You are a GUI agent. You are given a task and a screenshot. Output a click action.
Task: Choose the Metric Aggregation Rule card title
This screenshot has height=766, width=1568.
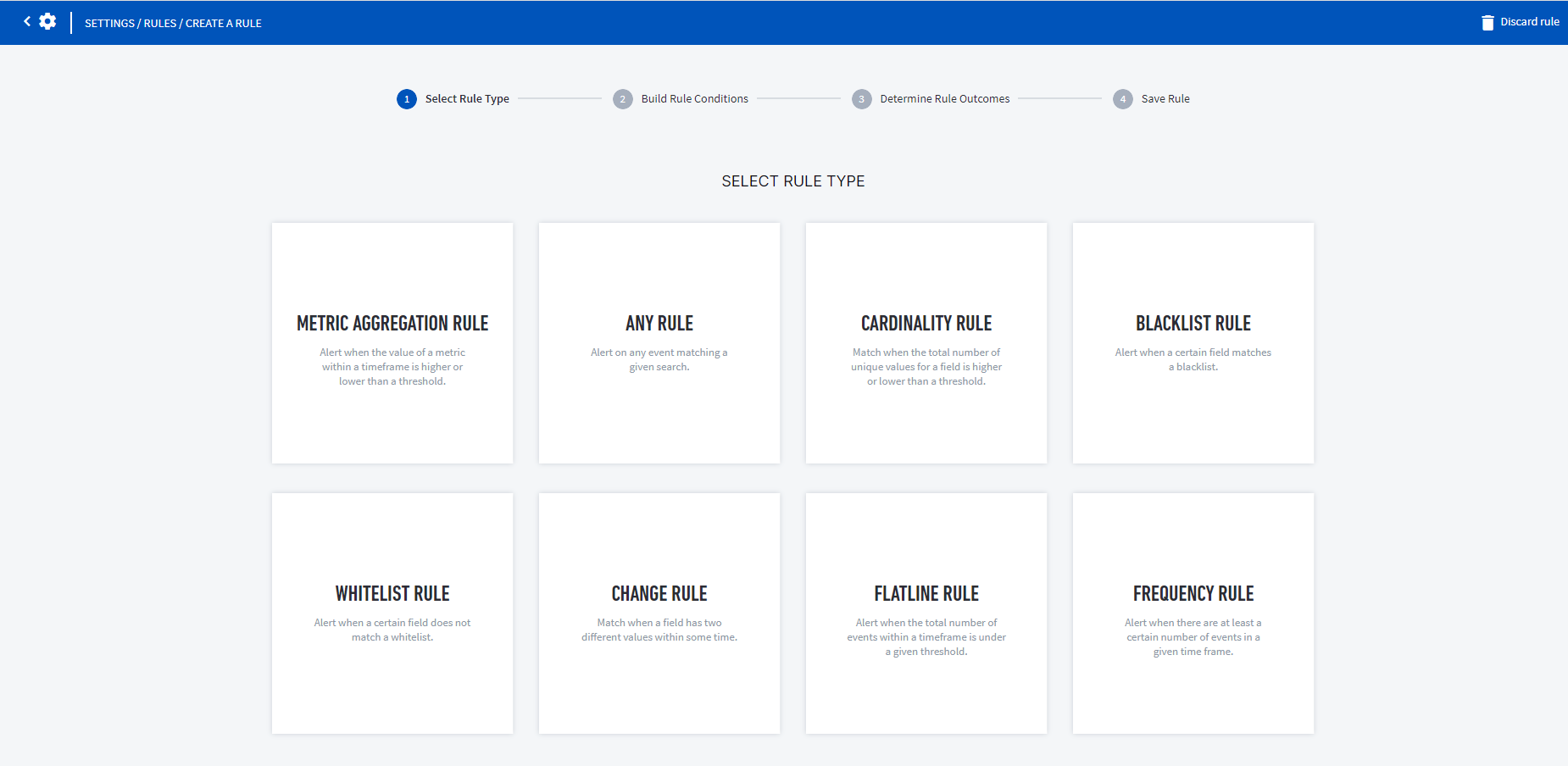392,324
